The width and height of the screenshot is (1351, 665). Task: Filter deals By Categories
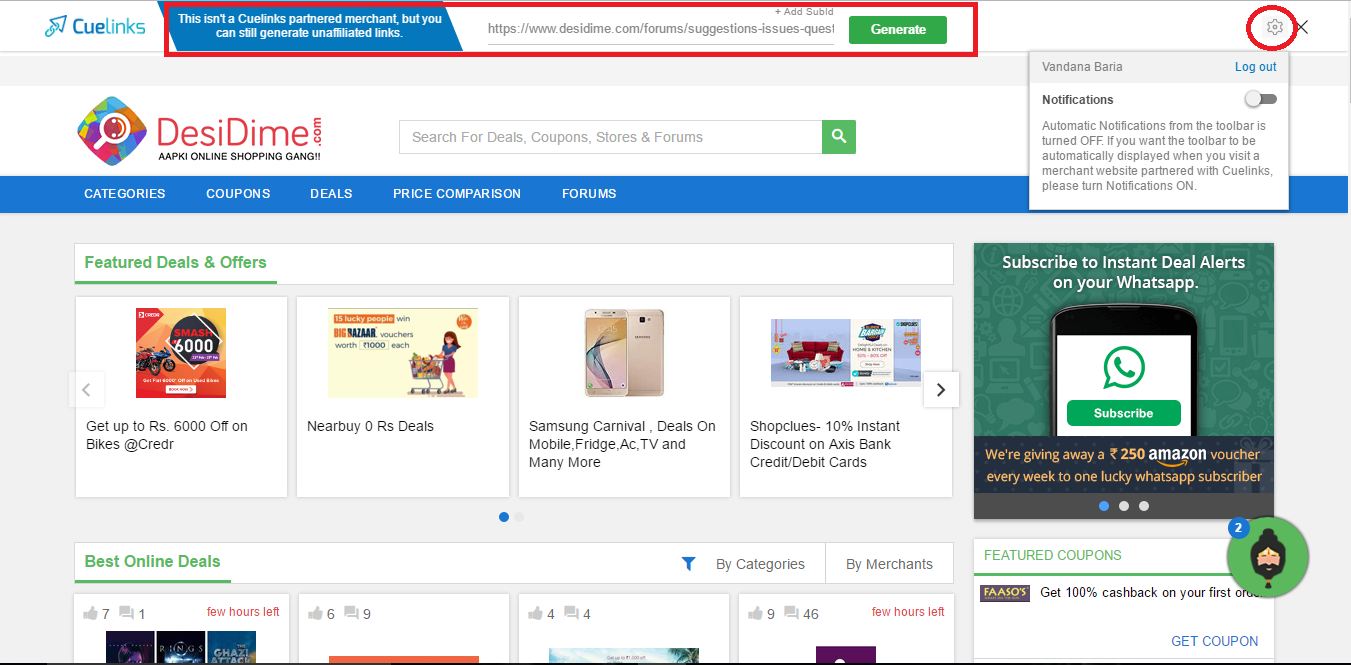pyautogui.click(x=760, y=564)
